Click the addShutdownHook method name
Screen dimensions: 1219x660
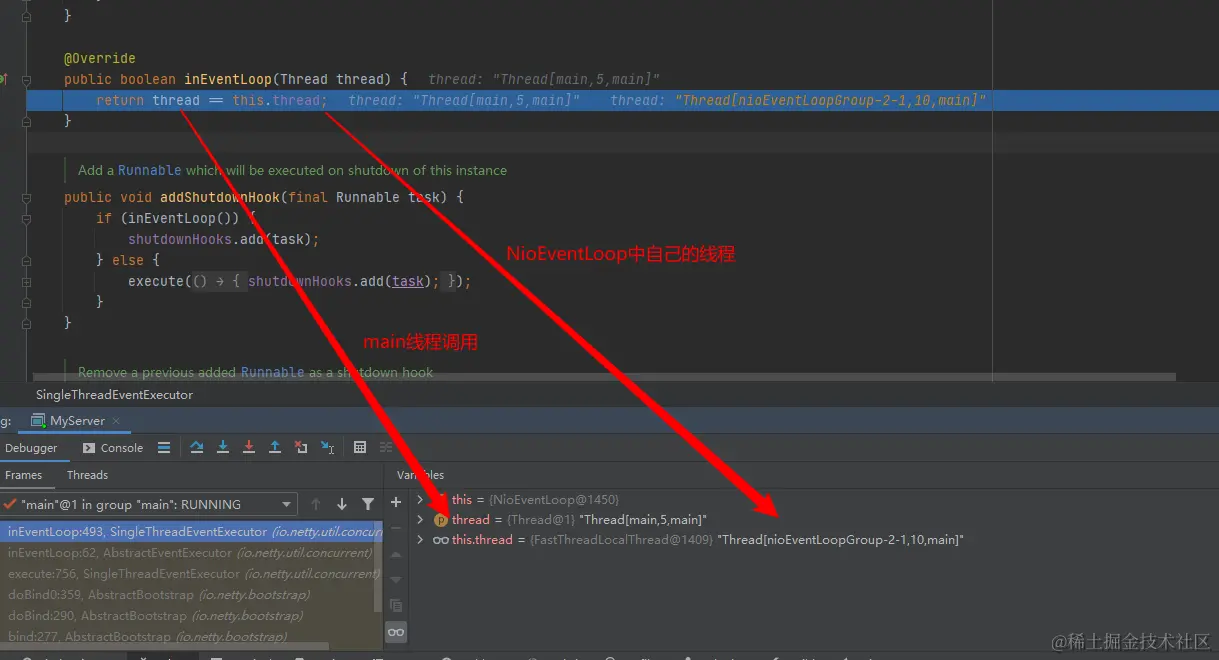[220, 197]
